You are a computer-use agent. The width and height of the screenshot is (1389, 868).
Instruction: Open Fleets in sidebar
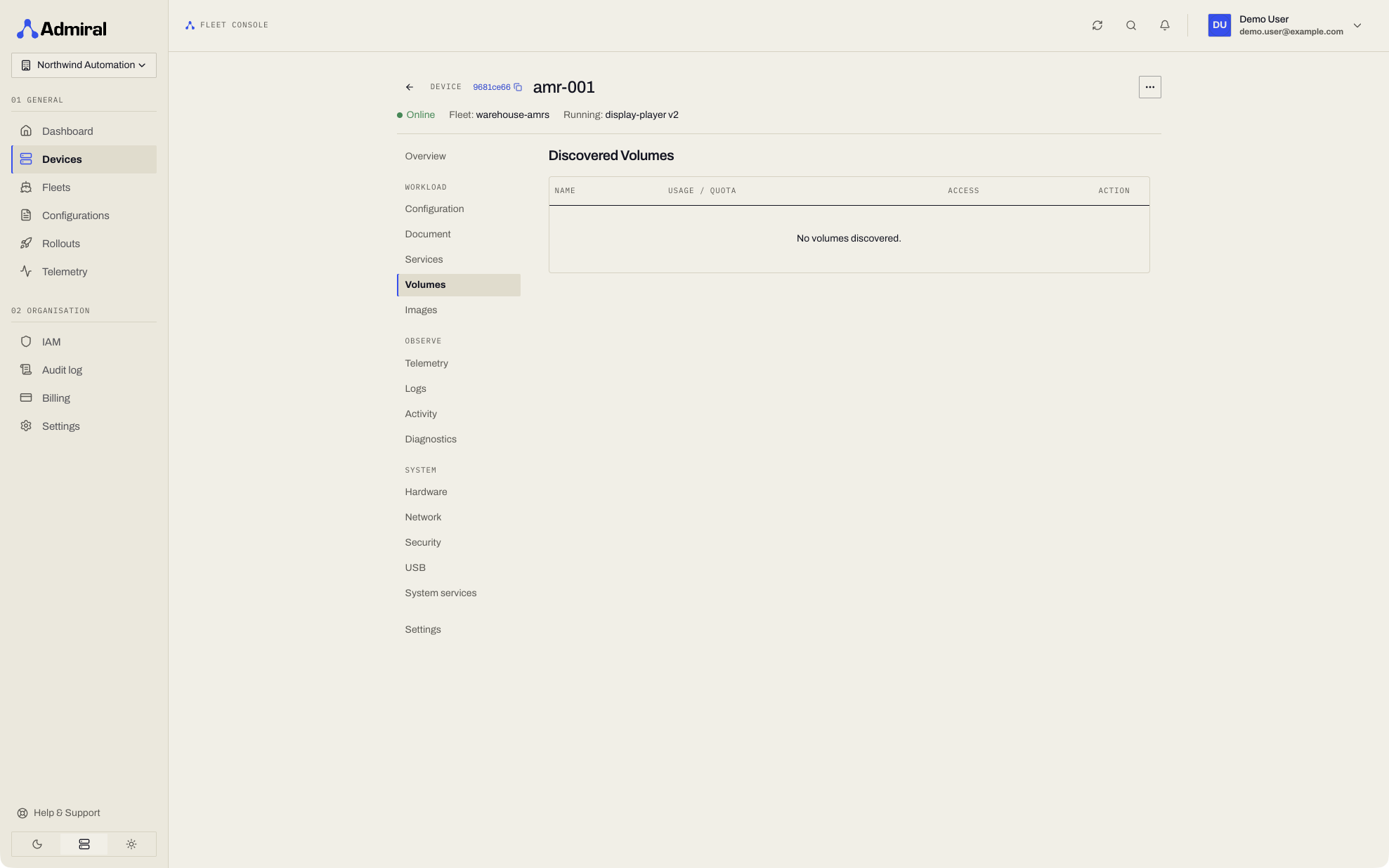pyautogui.click(x=84, y=188)
